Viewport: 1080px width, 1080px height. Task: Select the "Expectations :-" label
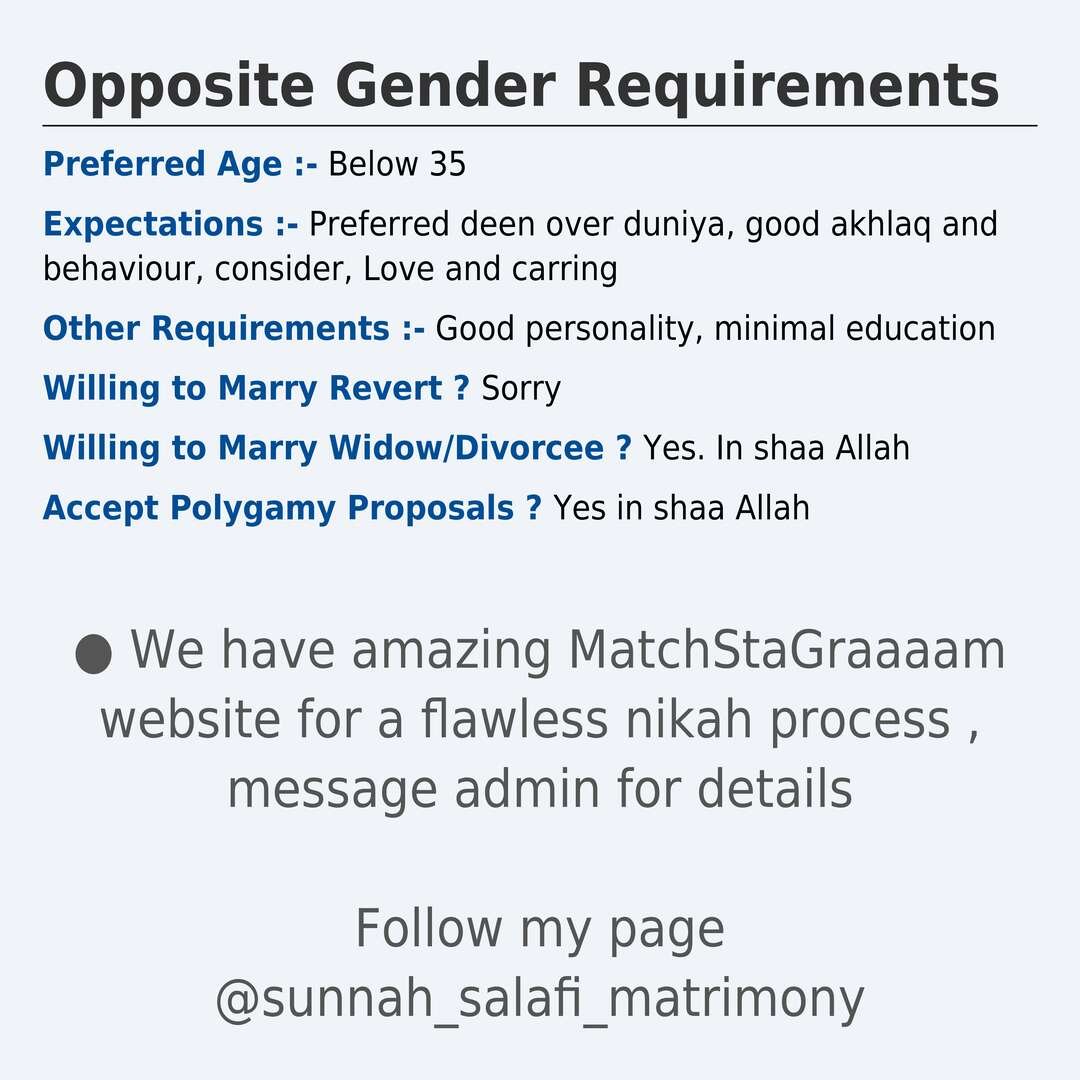pyautogui.click(x=171, y=224)
